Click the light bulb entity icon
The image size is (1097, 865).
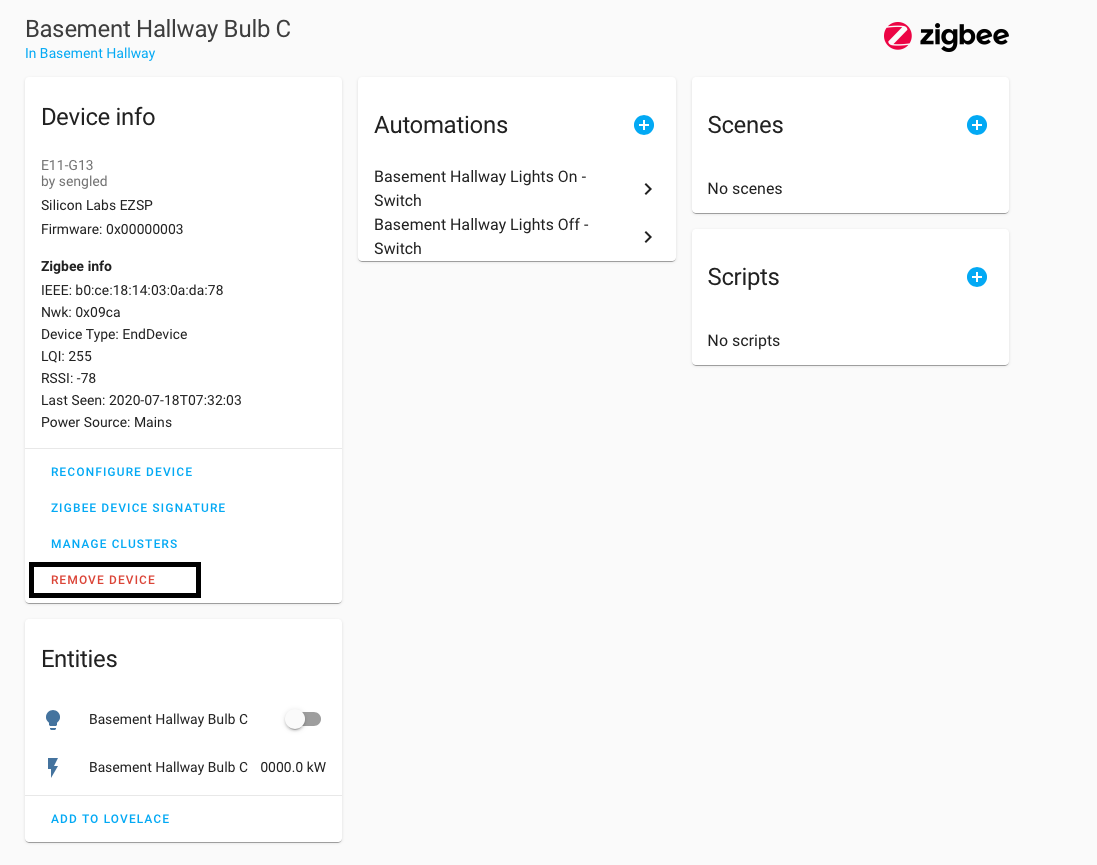tap(53, 718)
